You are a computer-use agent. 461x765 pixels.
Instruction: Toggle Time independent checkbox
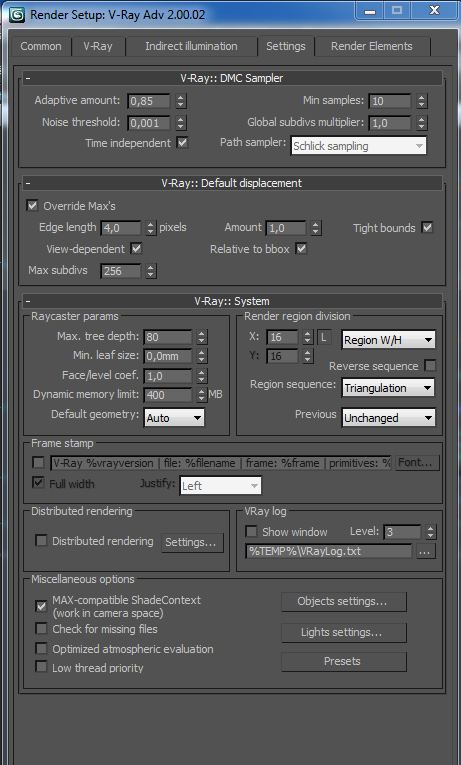[x=183, y=143]
